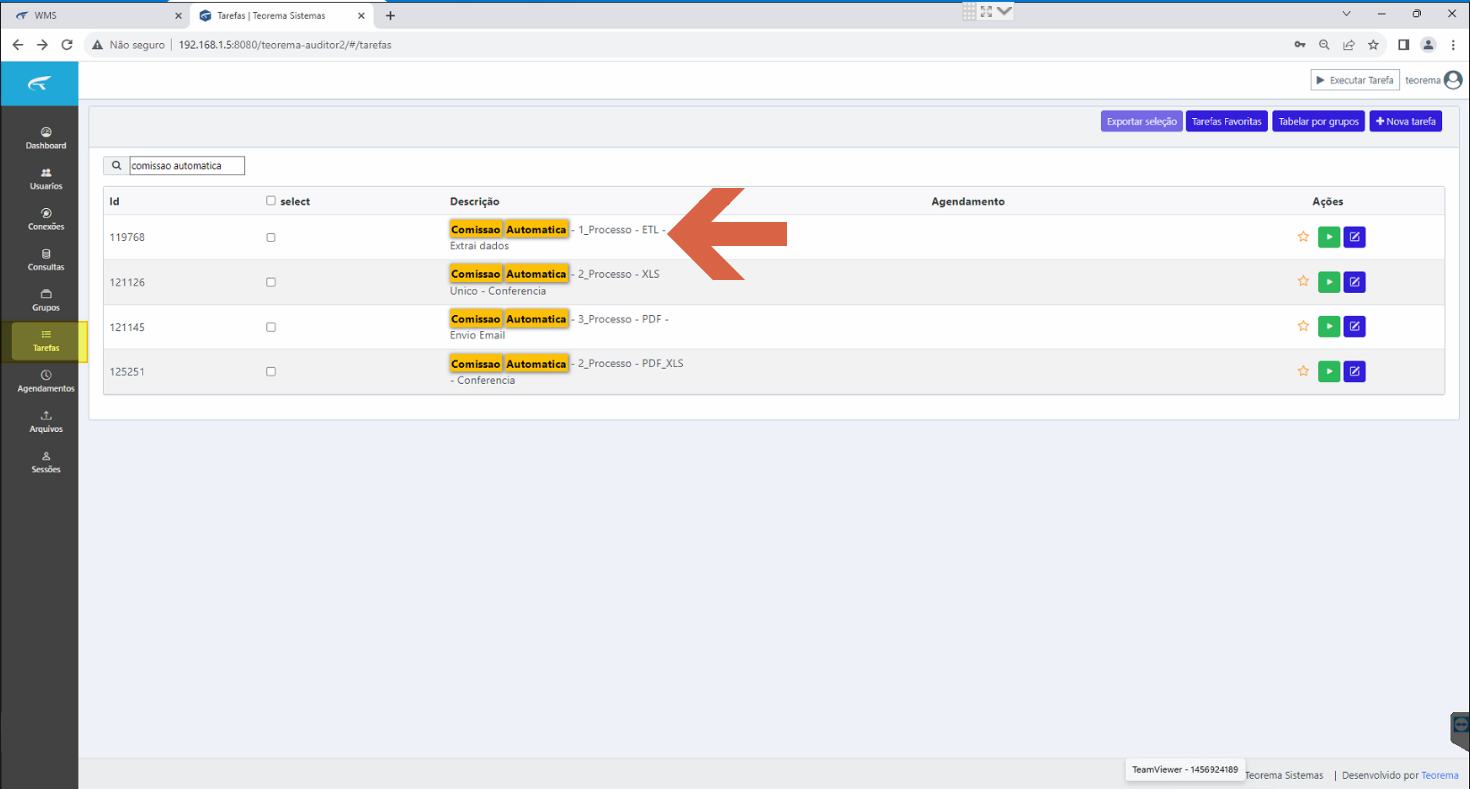Favorite task 125251 with star icon
This screenshot has height=789, width=1470.
[1303, 371]
